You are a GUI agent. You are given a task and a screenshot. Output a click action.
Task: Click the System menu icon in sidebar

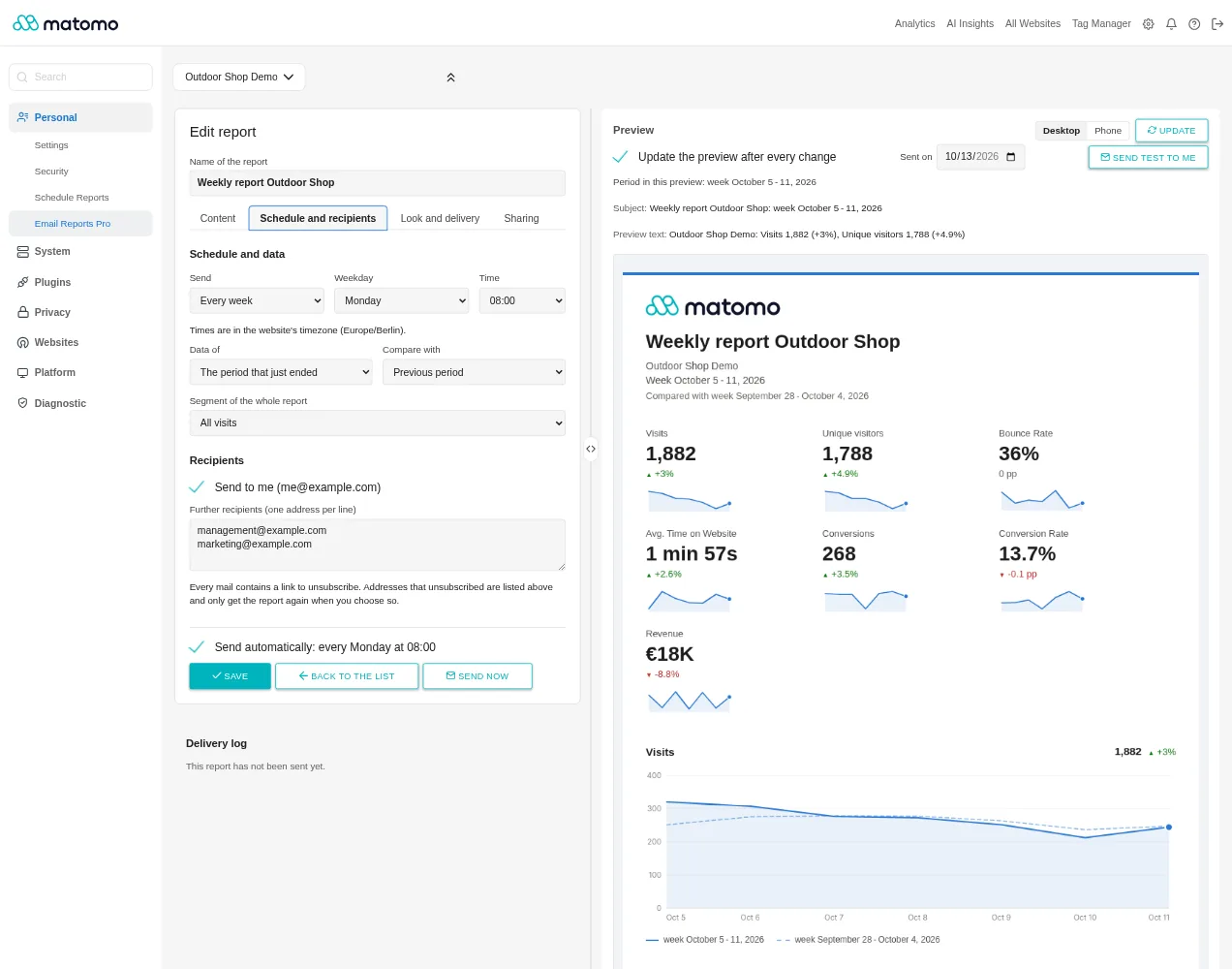tap(23, 252)
